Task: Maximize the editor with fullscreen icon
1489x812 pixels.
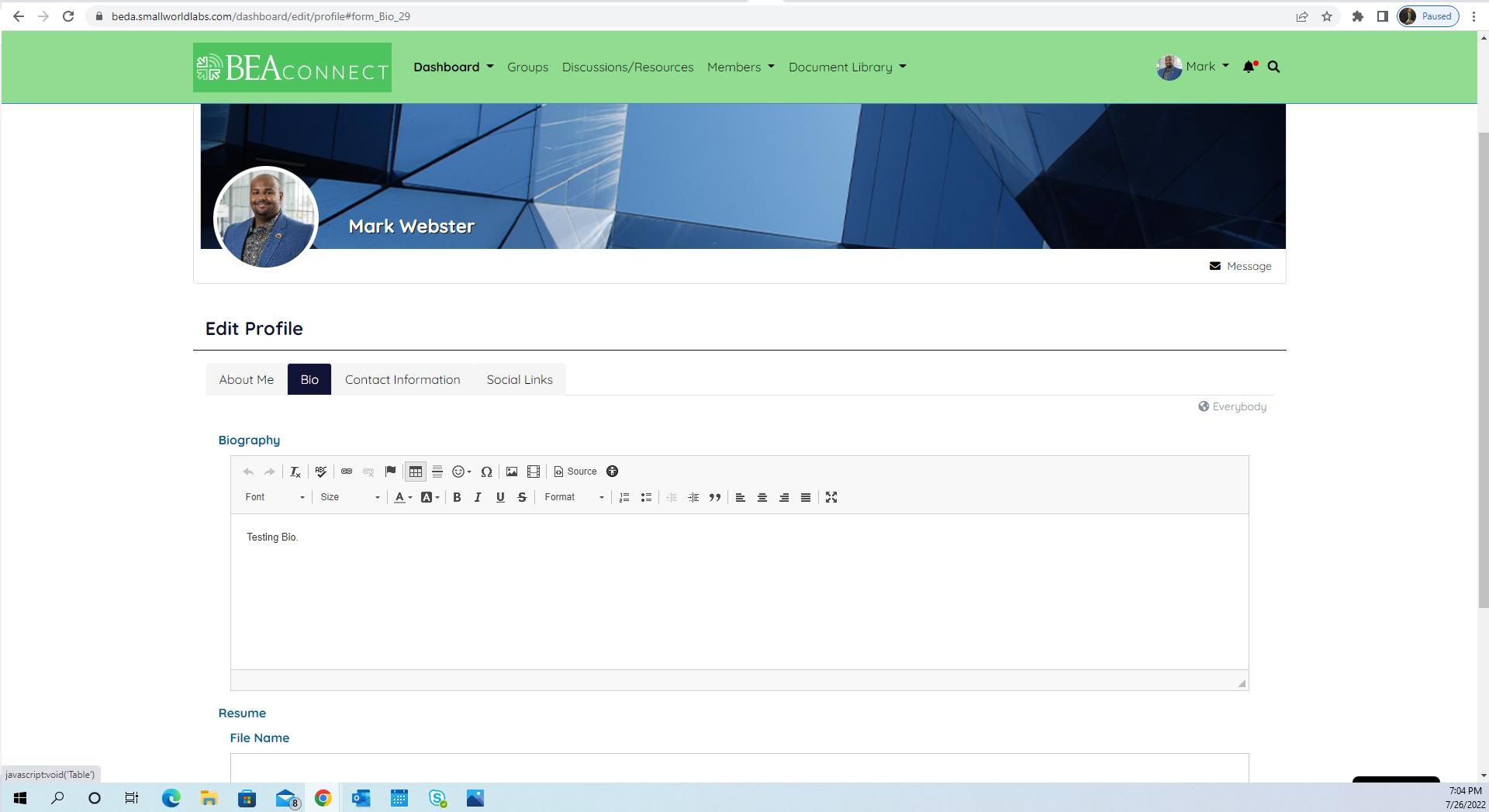Action: point(831,497)
